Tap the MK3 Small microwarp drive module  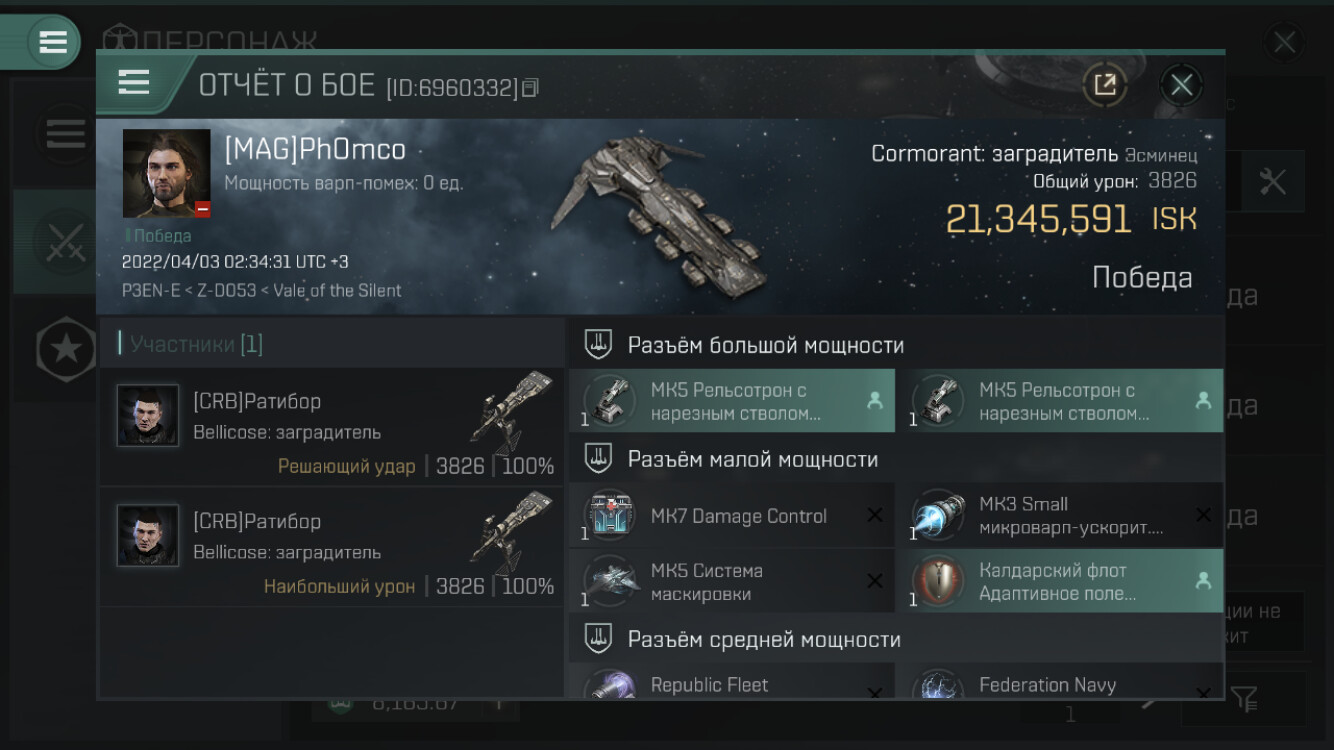click(1060, 516)
